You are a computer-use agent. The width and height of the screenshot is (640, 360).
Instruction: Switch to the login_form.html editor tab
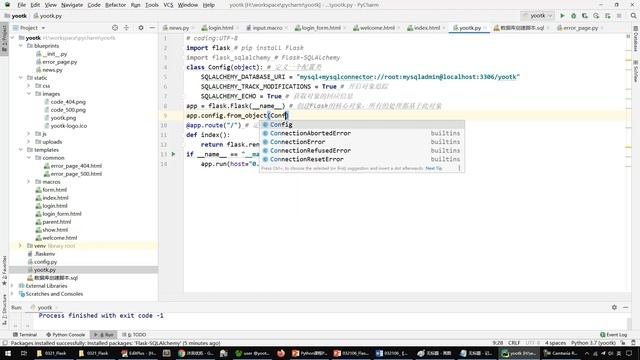[x=320, y=28]
